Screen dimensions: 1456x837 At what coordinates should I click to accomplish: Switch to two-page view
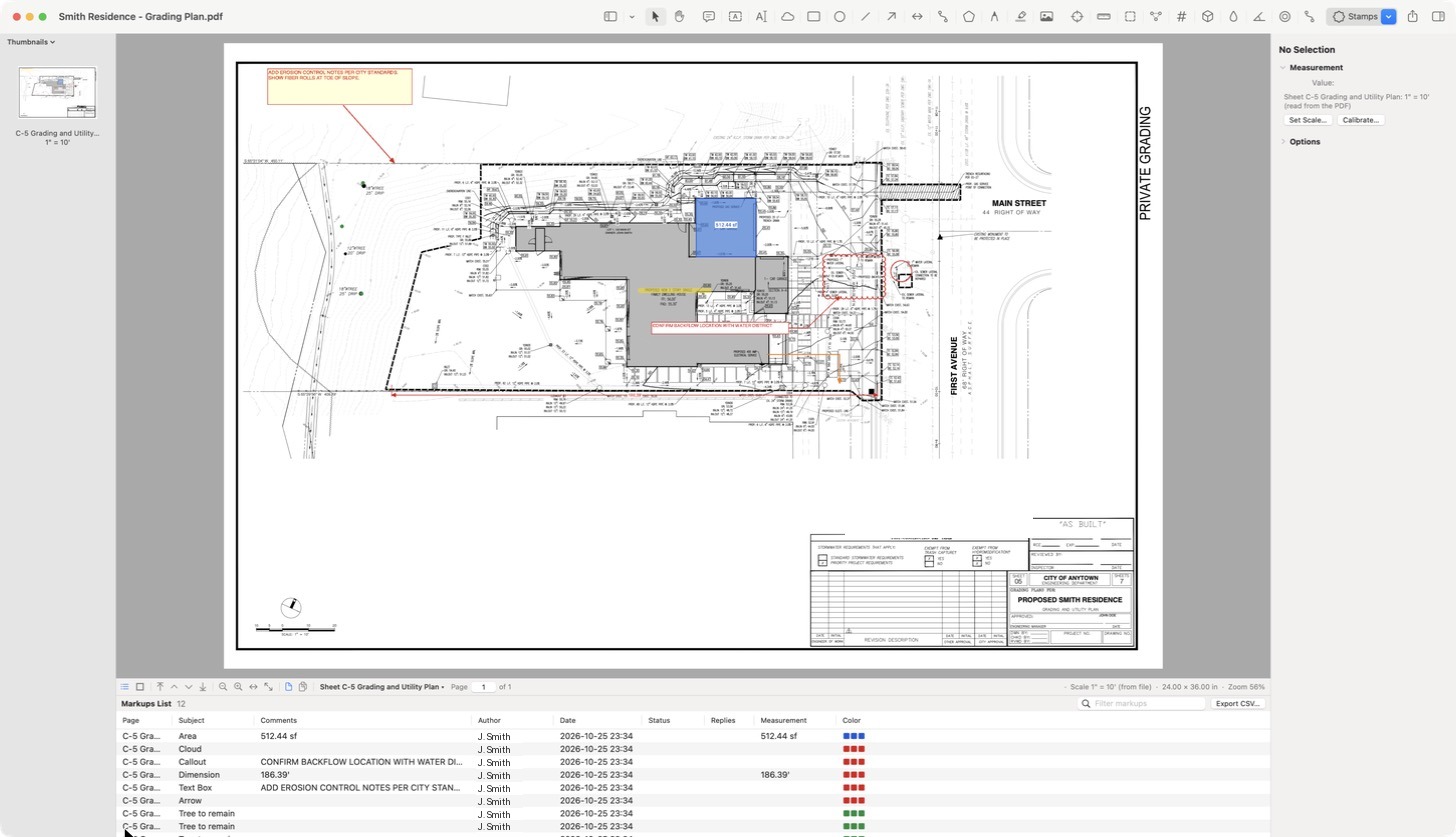tap(303, 687)
